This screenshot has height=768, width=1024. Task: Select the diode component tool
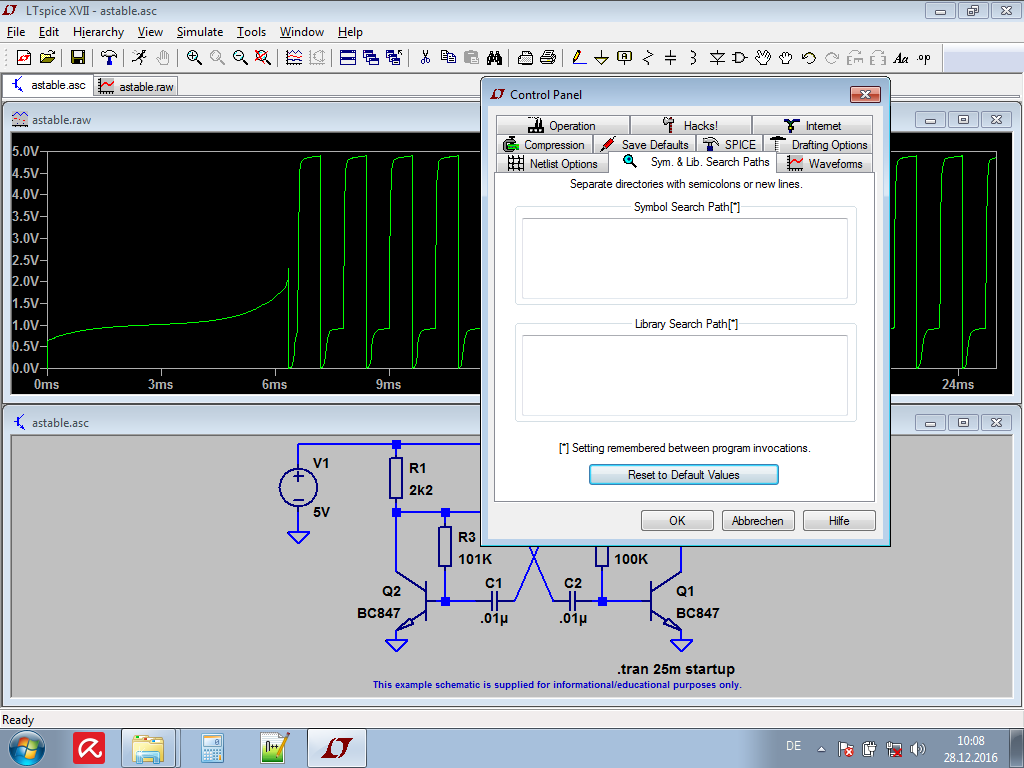pos(717,57)
